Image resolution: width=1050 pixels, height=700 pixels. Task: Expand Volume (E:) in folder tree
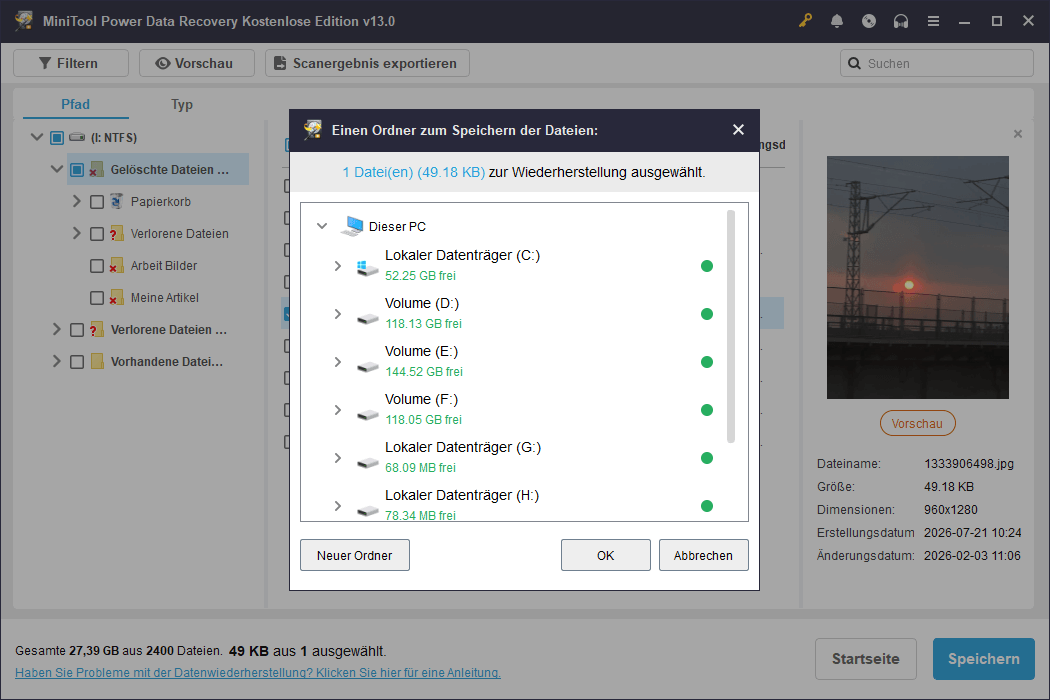pos(338,362)
